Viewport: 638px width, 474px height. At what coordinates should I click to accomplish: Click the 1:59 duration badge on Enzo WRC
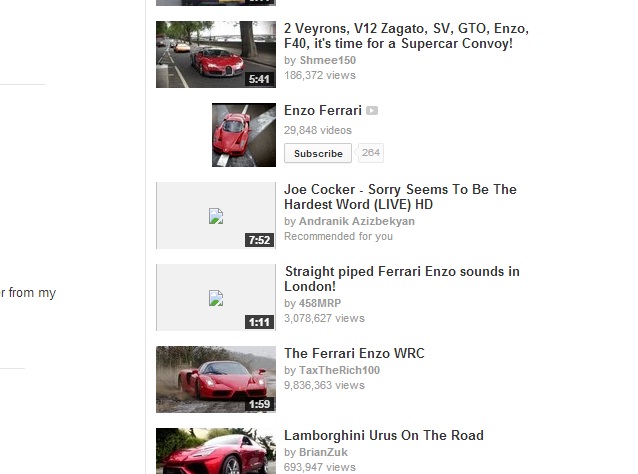click(259, 404)
